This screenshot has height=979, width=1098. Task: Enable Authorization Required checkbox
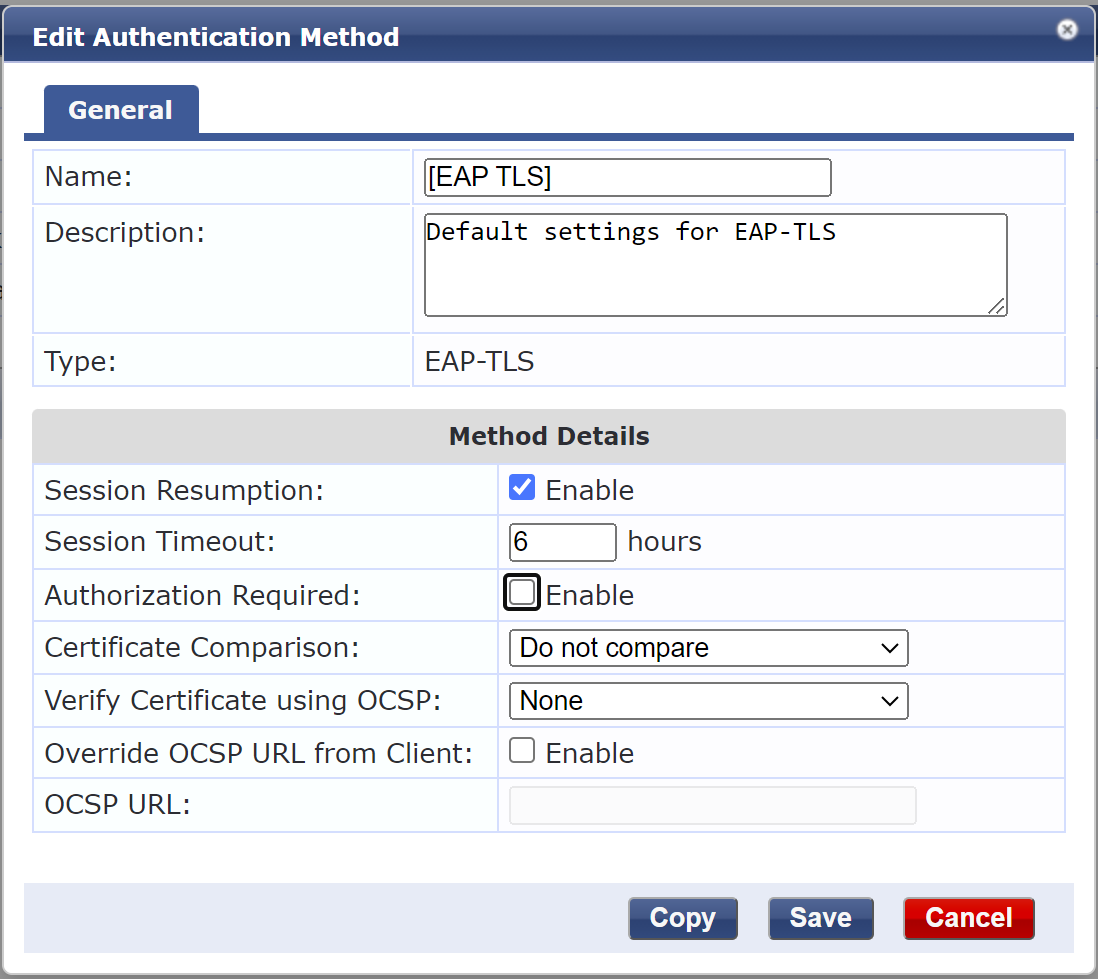coord(522,592)
